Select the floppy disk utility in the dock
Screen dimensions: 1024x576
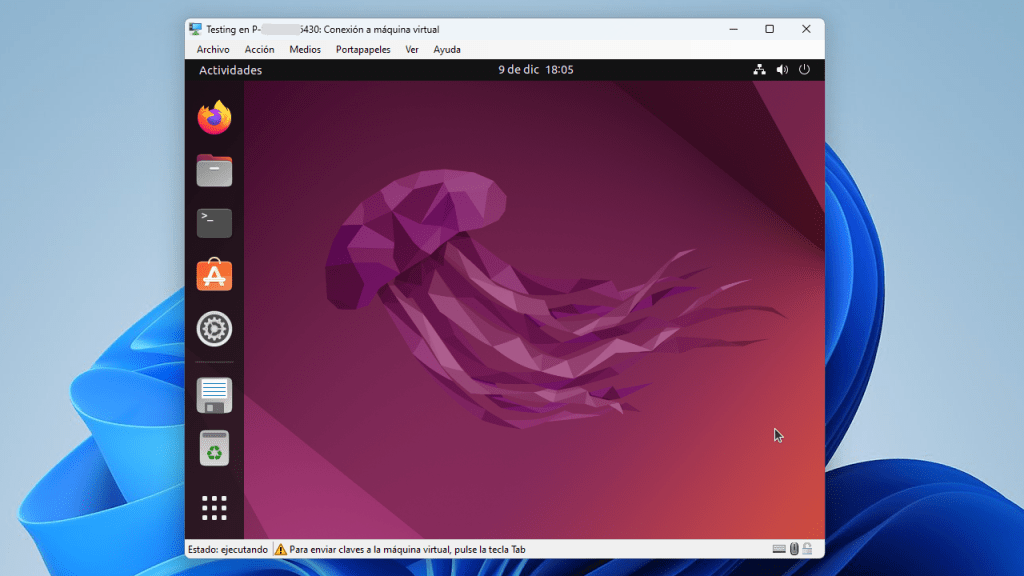(214, 394)
